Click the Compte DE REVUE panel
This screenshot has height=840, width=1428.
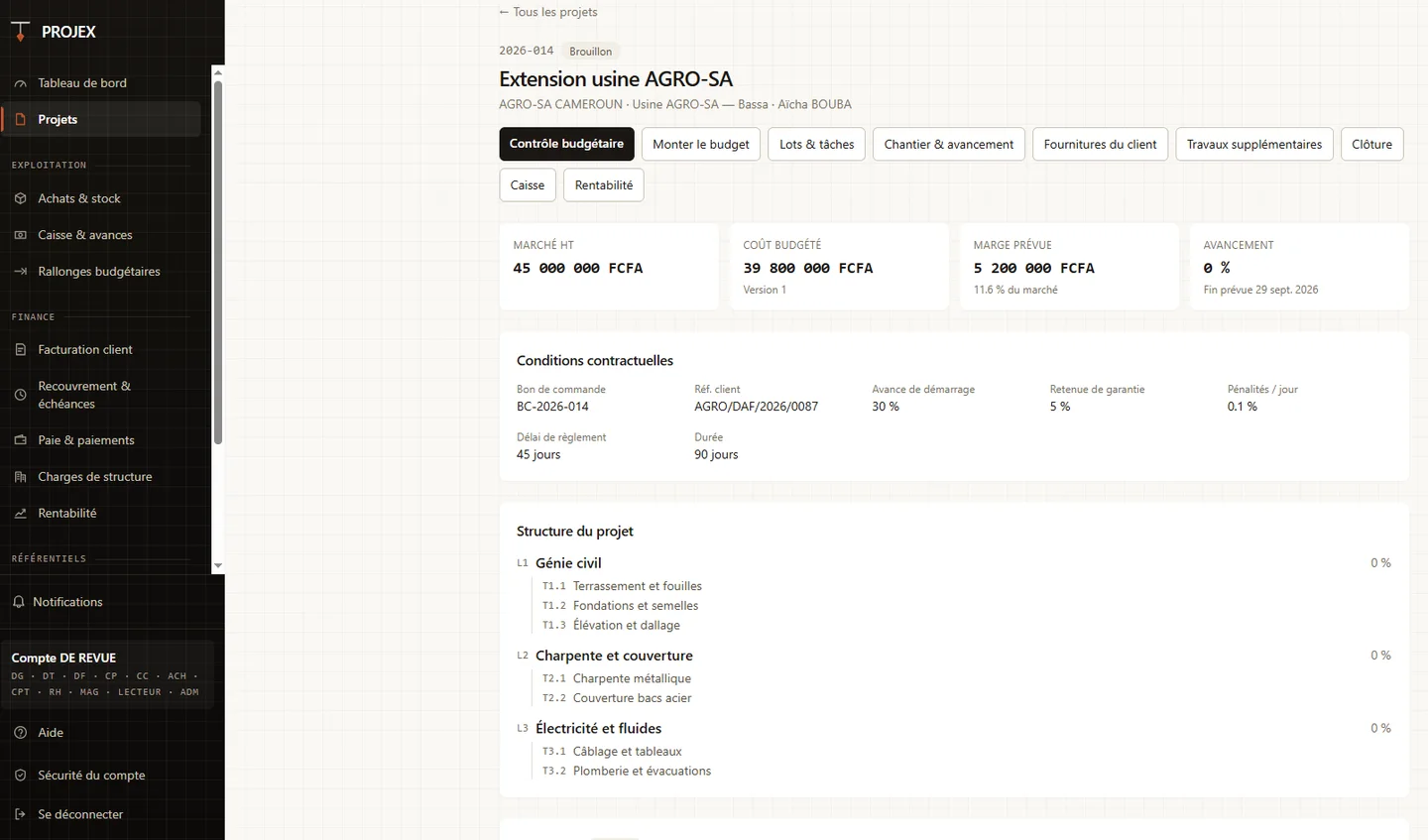coord(107,674)
